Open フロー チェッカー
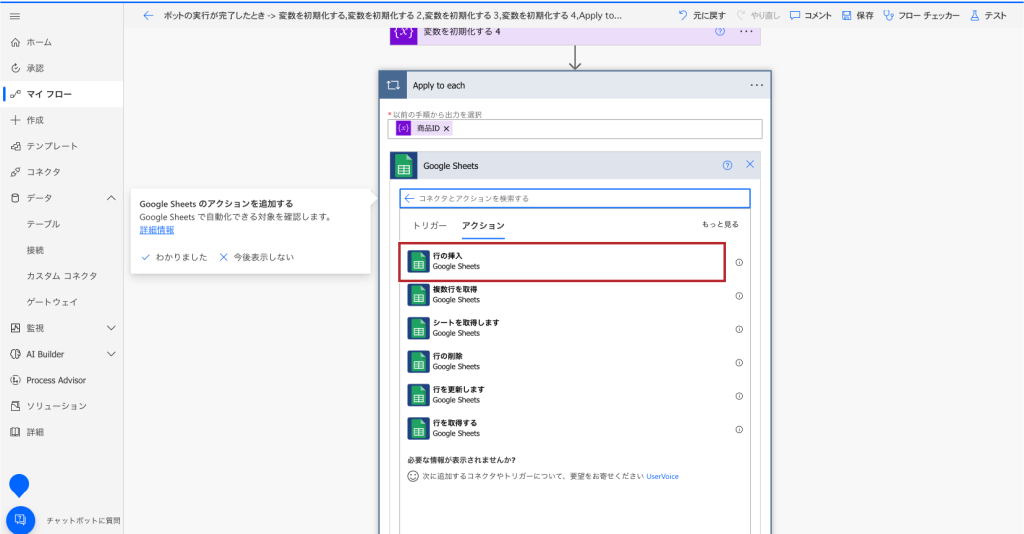 (921, 16)
